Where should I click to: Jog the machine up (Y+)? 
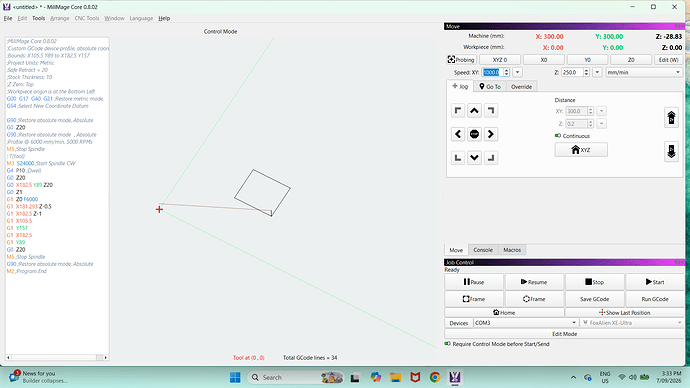[x=474, y=110]
